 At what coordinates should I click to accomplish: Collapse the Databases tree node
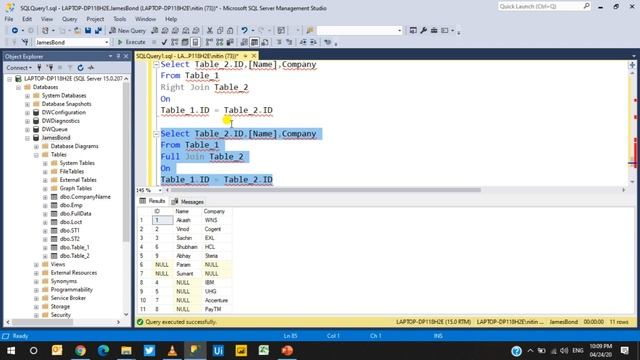(18, 87)
